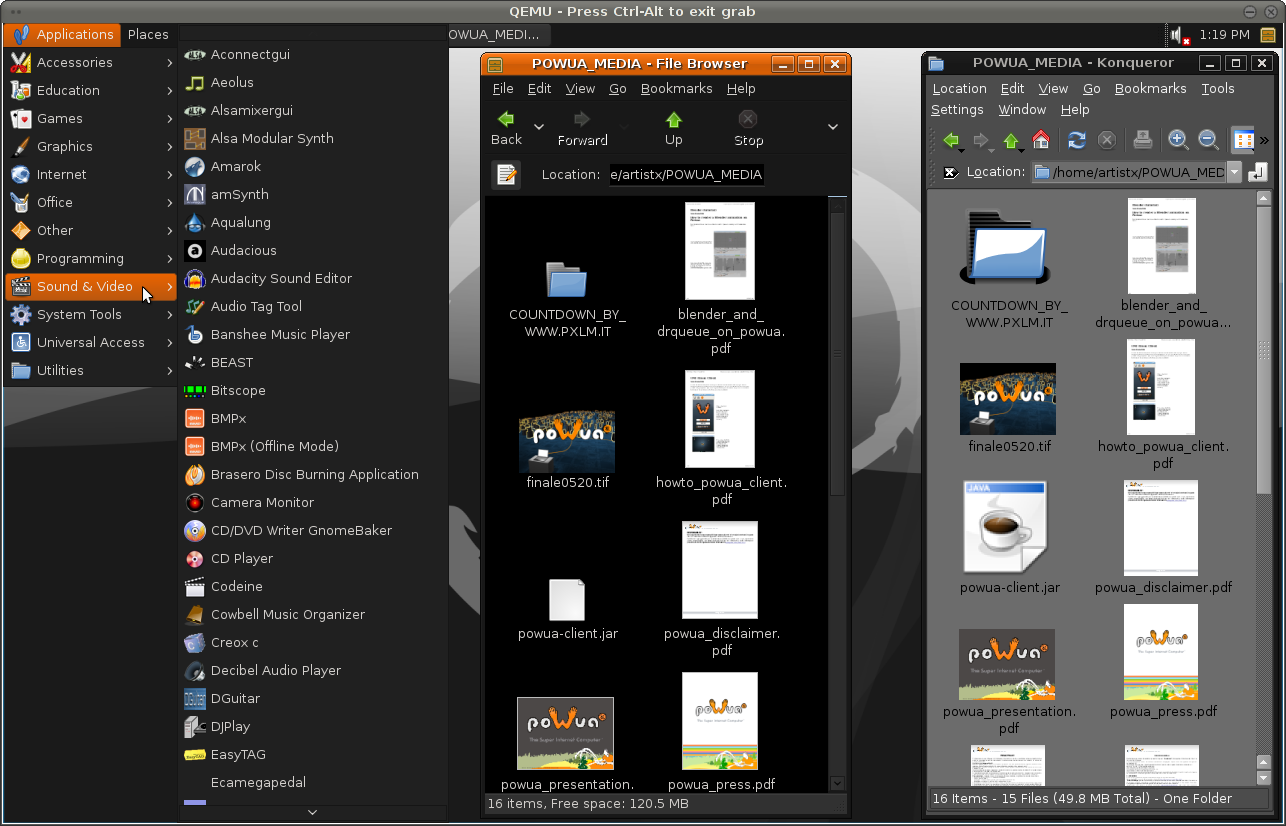This screenshot has width=1286, height=826.
Task: Click Up in File Browser toolbar
Action: point(674,128)
